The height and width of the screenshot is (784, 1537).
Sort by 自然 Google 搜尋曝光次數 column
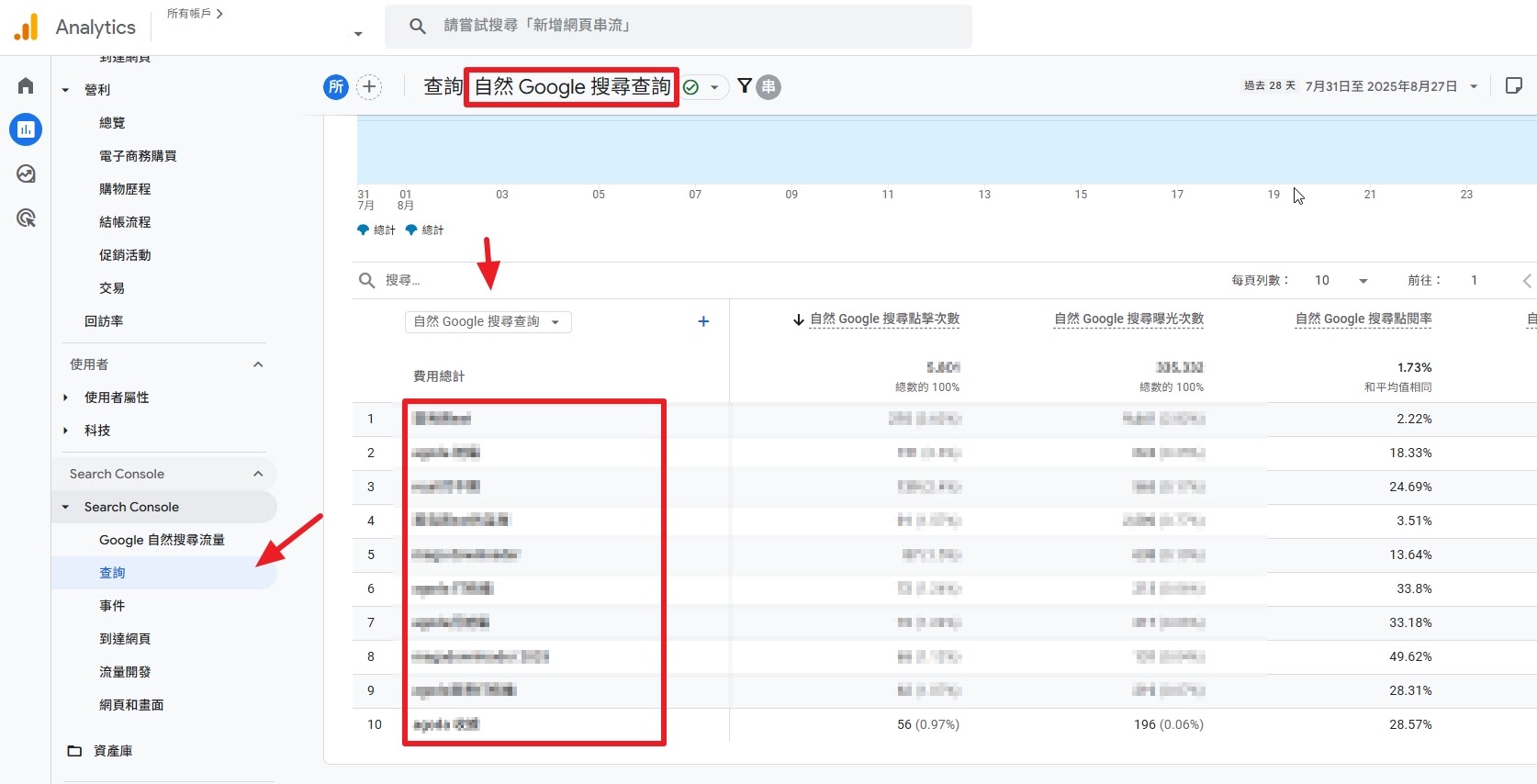(1128, 319)
